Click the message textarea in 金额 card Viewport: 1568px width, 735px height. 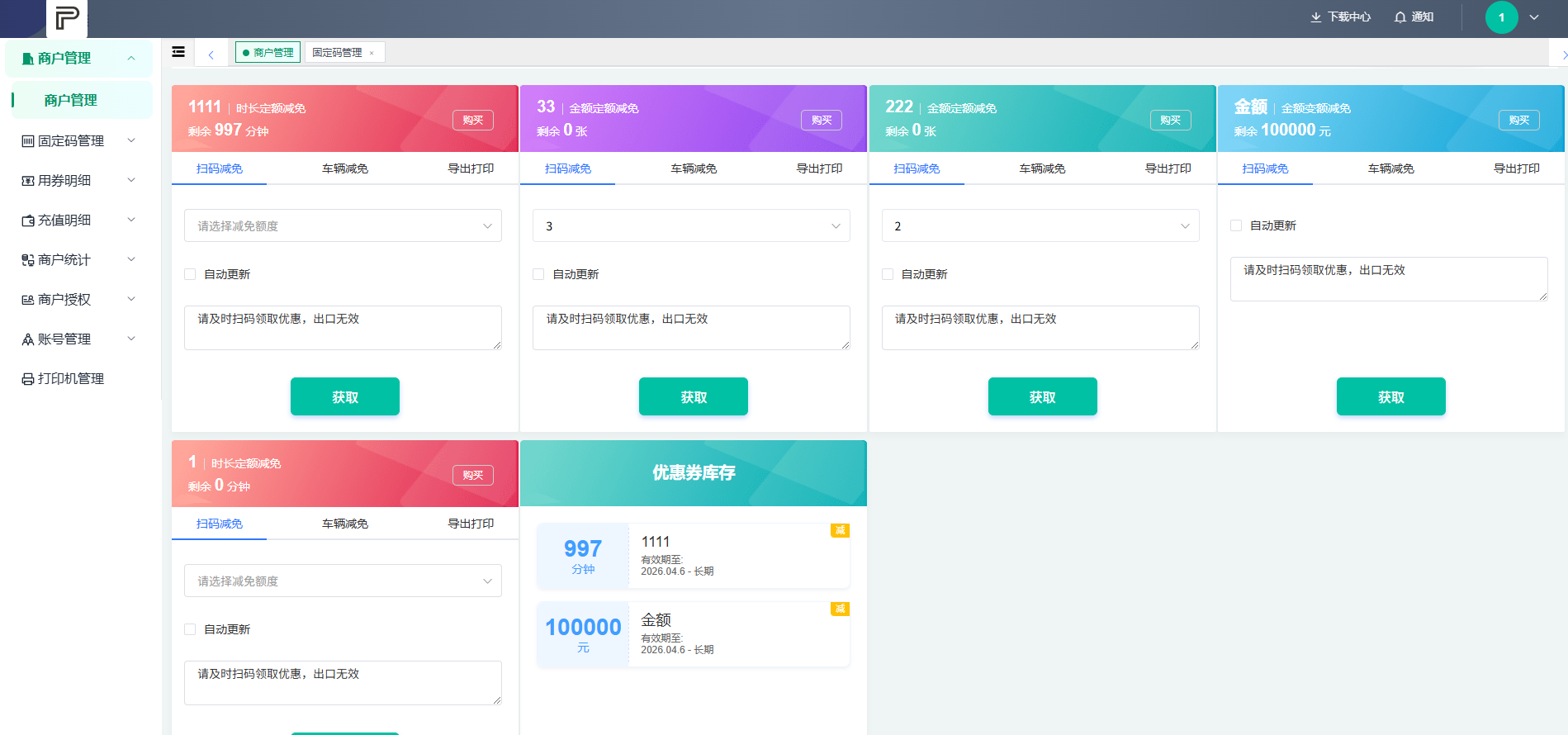[1389, 279]
